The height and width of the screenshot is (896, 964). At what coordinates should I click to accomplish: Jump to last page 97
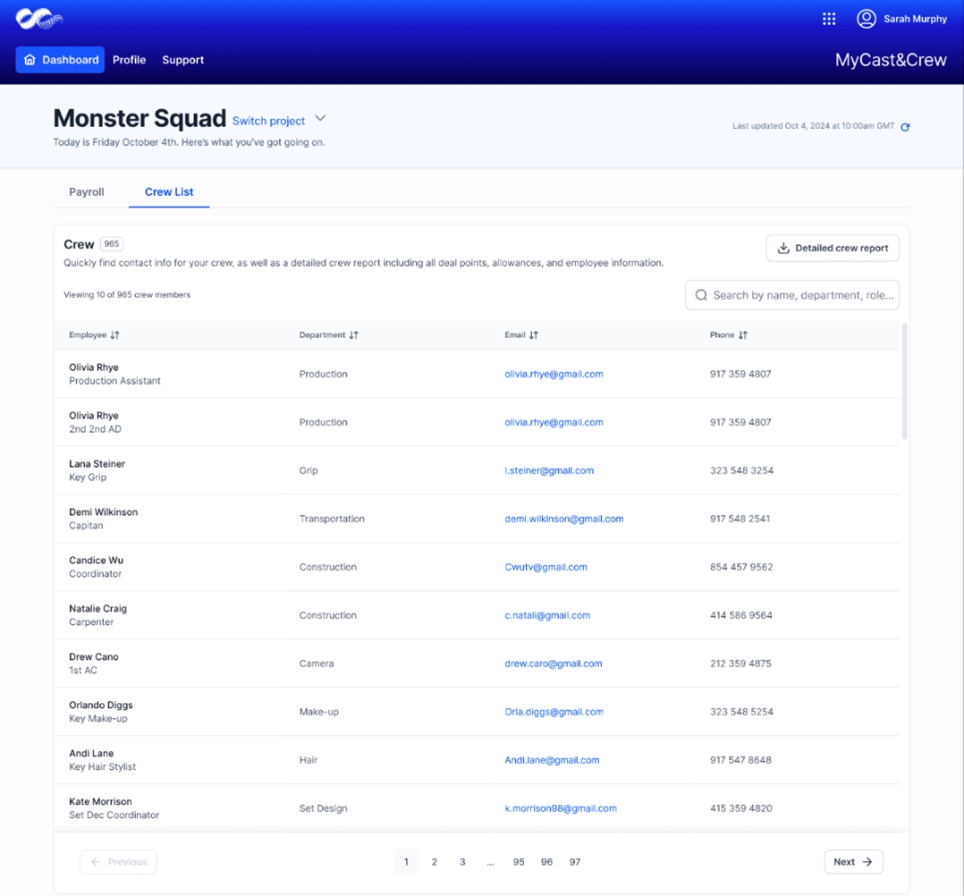575,862
